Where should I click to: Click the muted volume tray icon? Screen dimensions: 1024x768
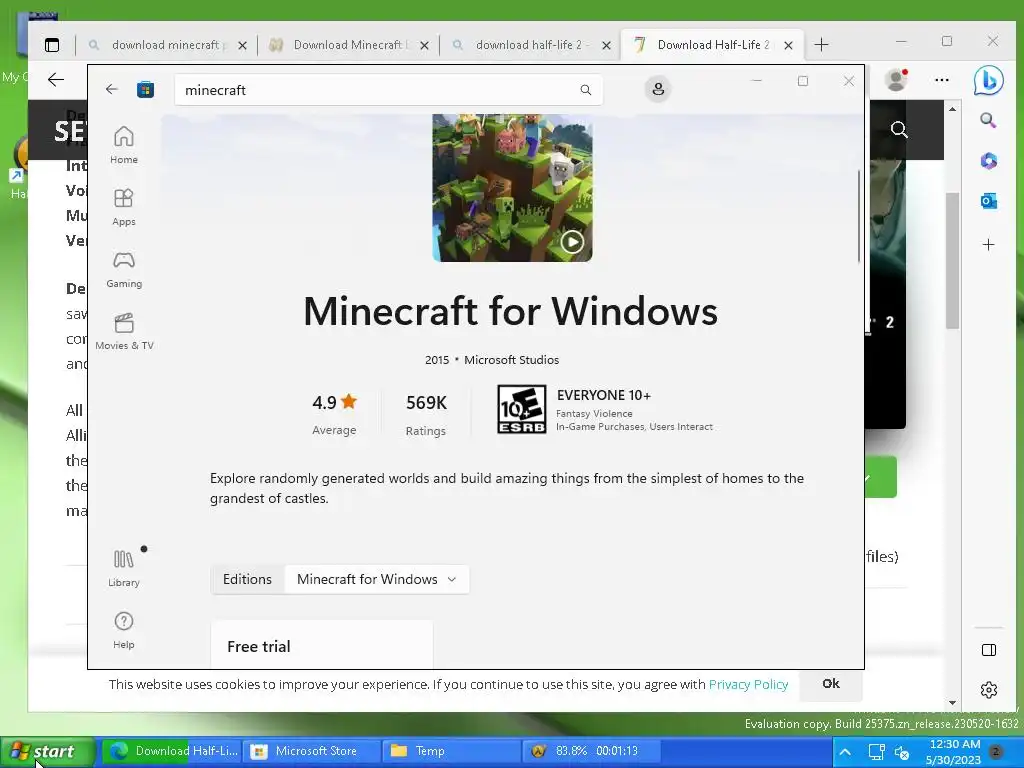[x=902, y=753]
